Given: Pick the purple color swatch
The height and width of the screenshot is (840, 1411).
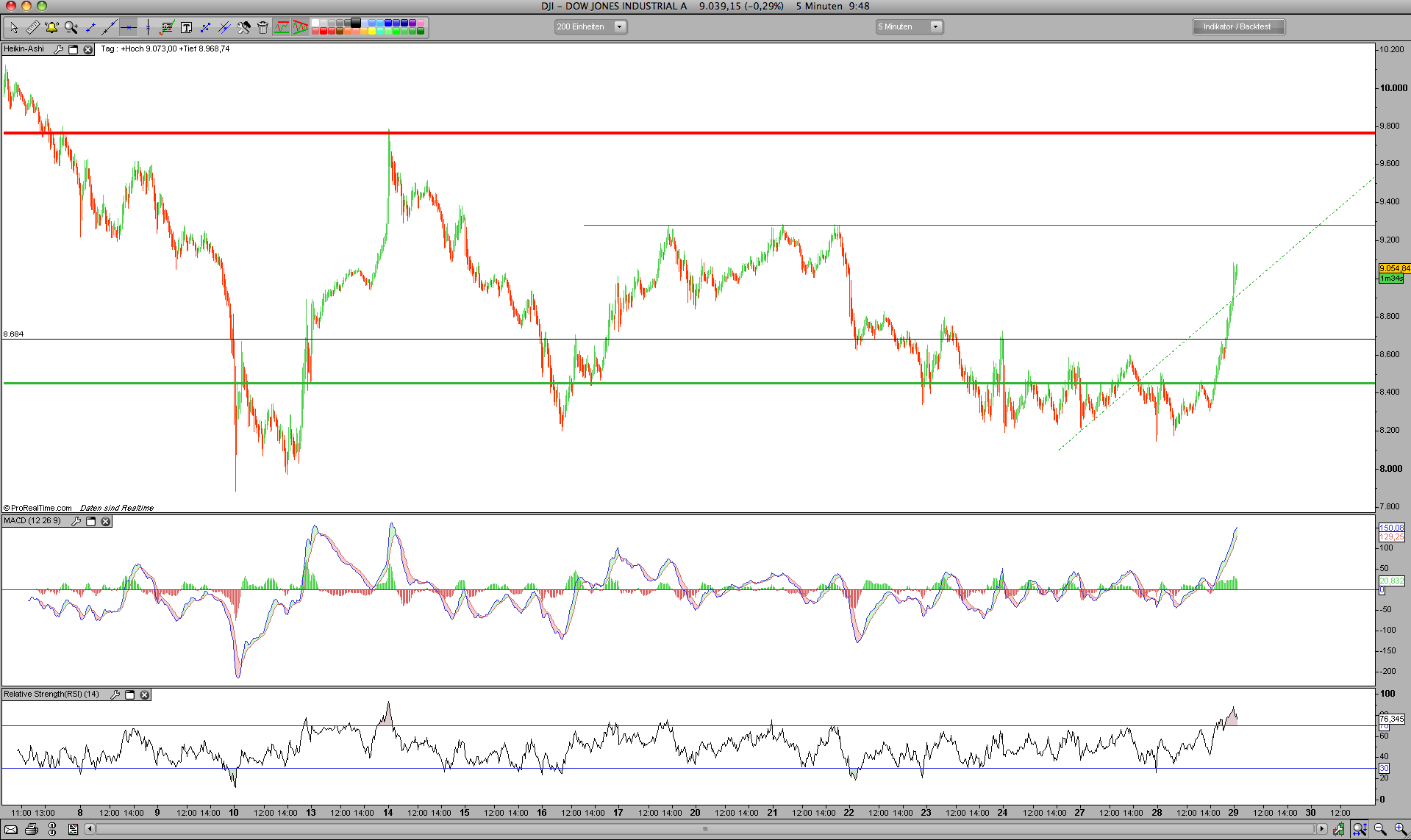Looking at the screenshot, I should point(412,24).
